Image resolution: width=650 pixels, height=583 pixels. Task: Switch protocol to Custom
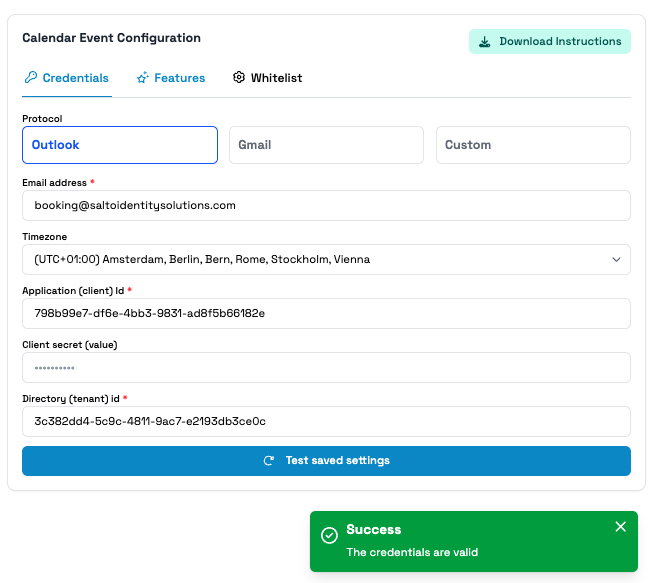533,145
